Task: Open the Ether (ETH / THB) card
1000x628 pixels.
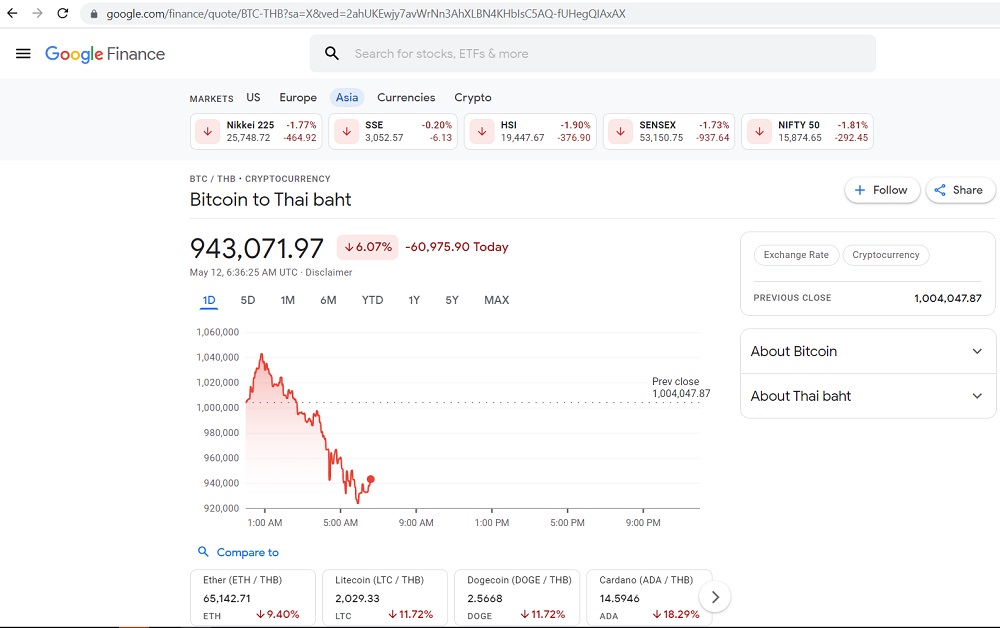Action: [253, 597]
